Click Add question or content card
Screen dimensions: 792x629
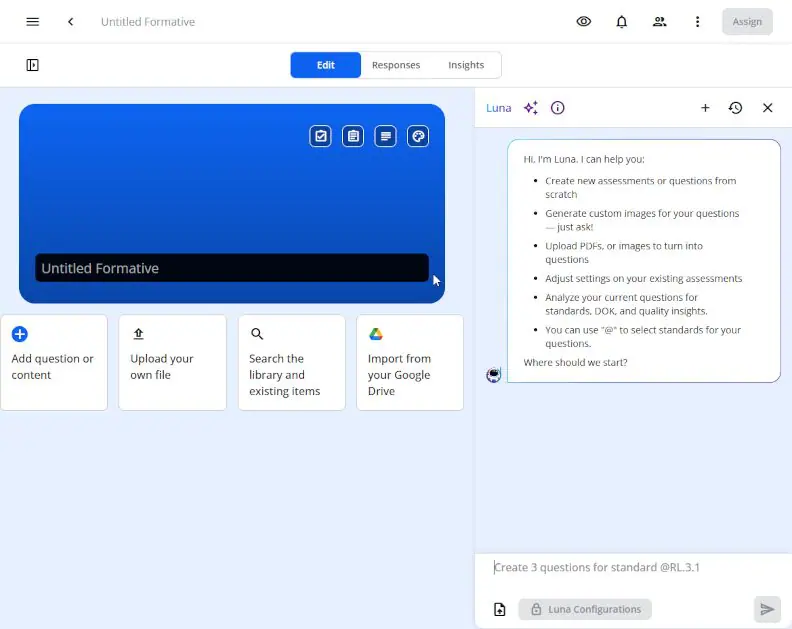tap(54, 362)
